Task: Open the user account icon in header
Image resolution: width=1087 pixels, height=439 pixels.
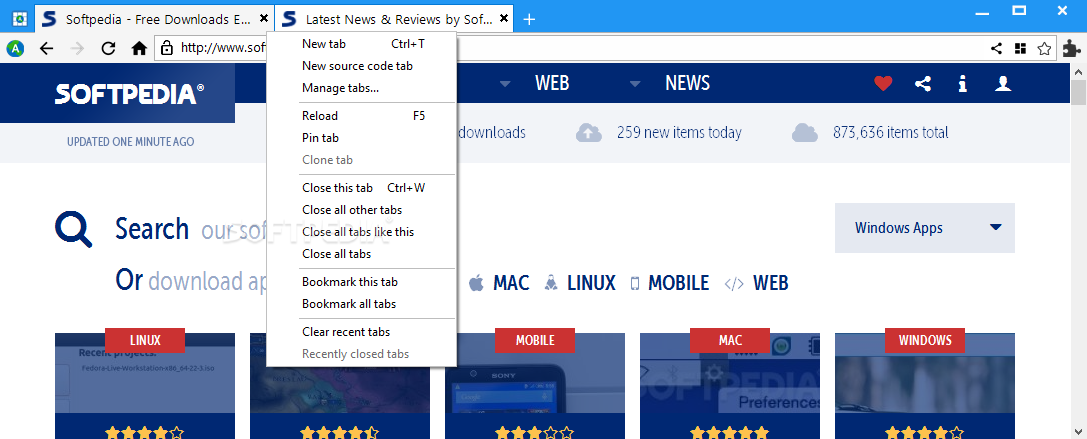Action: [x=1003, y=84]
